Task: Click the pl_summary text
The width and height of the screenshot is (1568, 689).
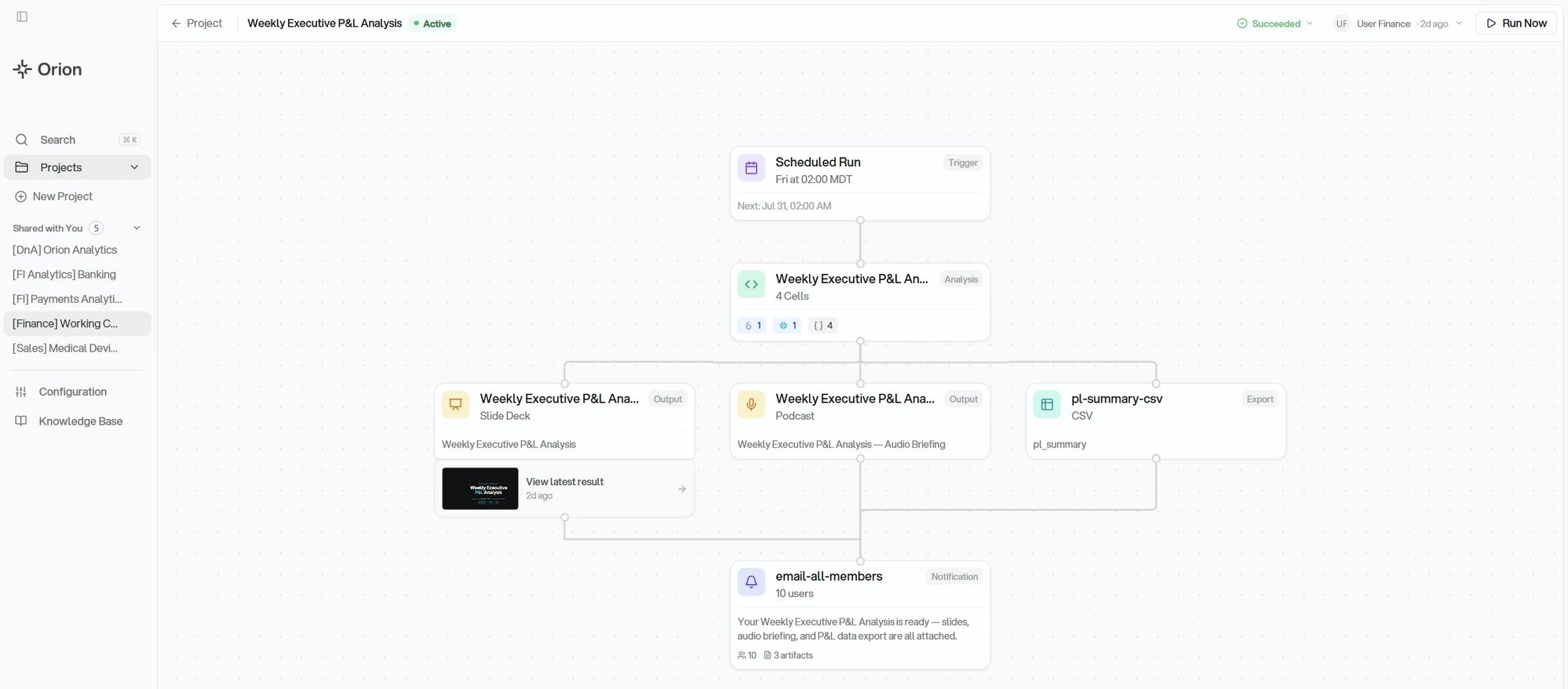Action: coord(1059,445)
